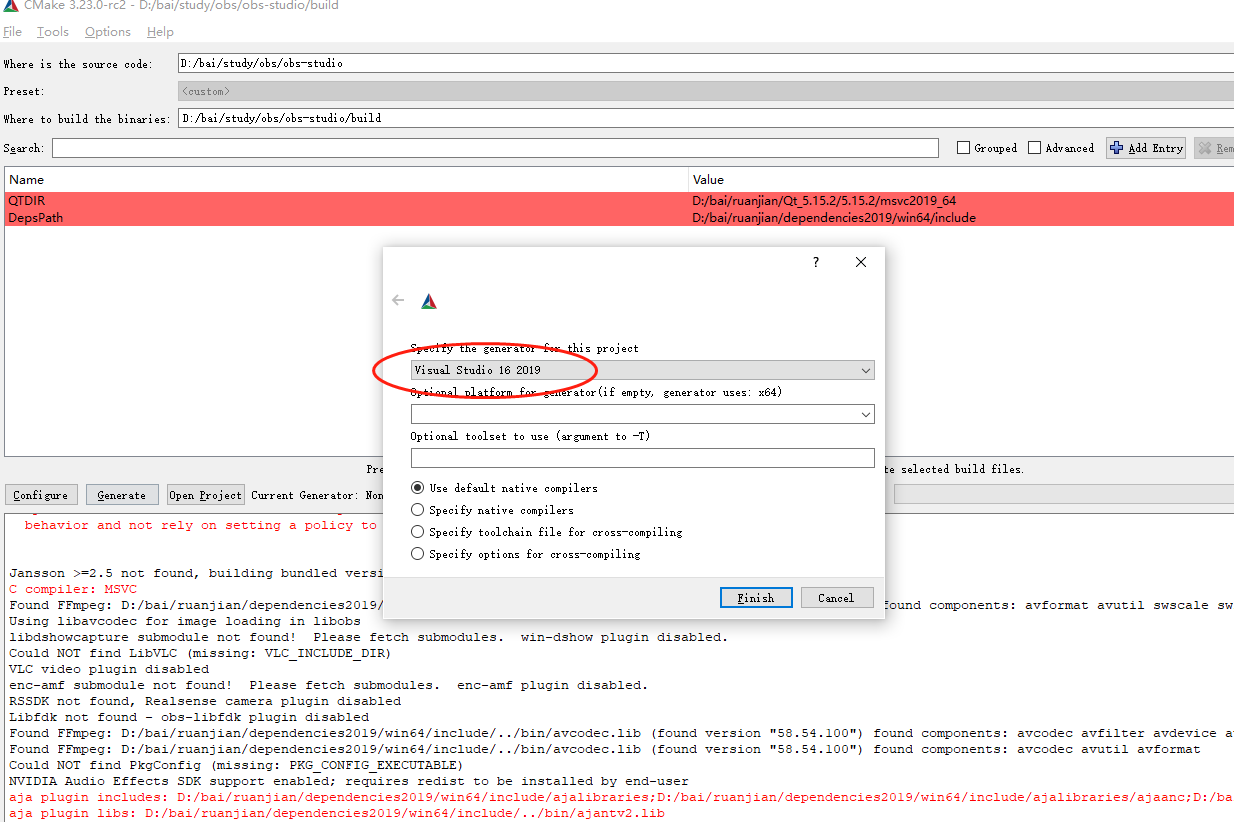The image size is (1234, 822).
Task: Open the Options menu
Action: [x=108, y=32]
